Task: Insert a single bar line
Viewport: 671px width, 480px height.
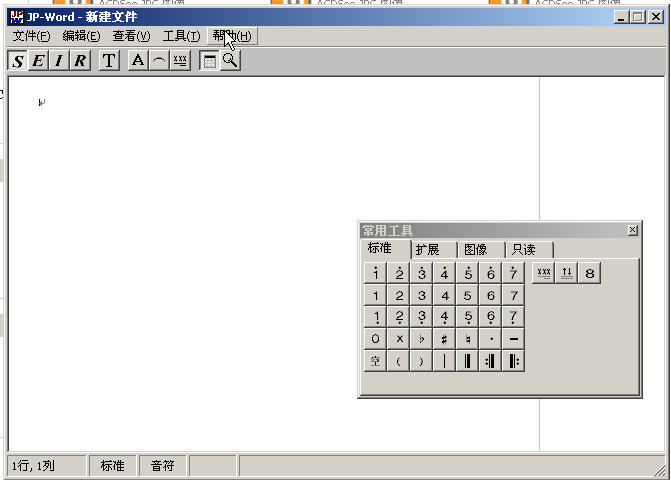Action: pyautogui.click(x=445, y=361)
